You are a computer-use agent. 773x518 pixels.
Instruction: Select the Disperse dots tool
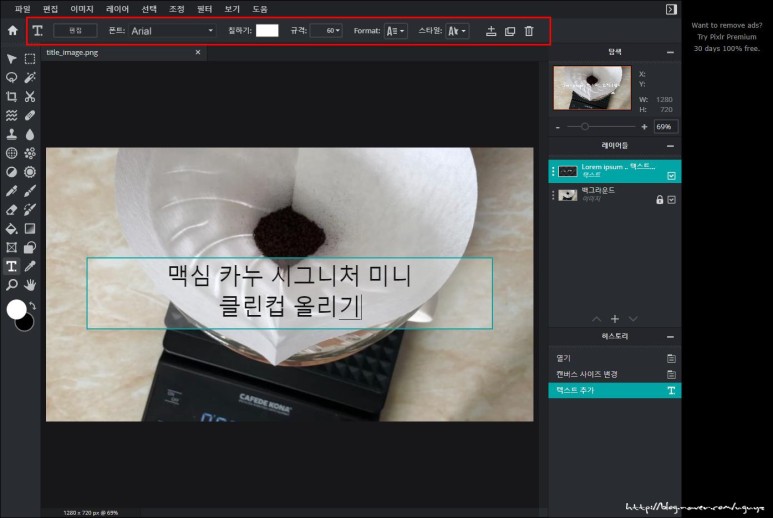point(30,153)
